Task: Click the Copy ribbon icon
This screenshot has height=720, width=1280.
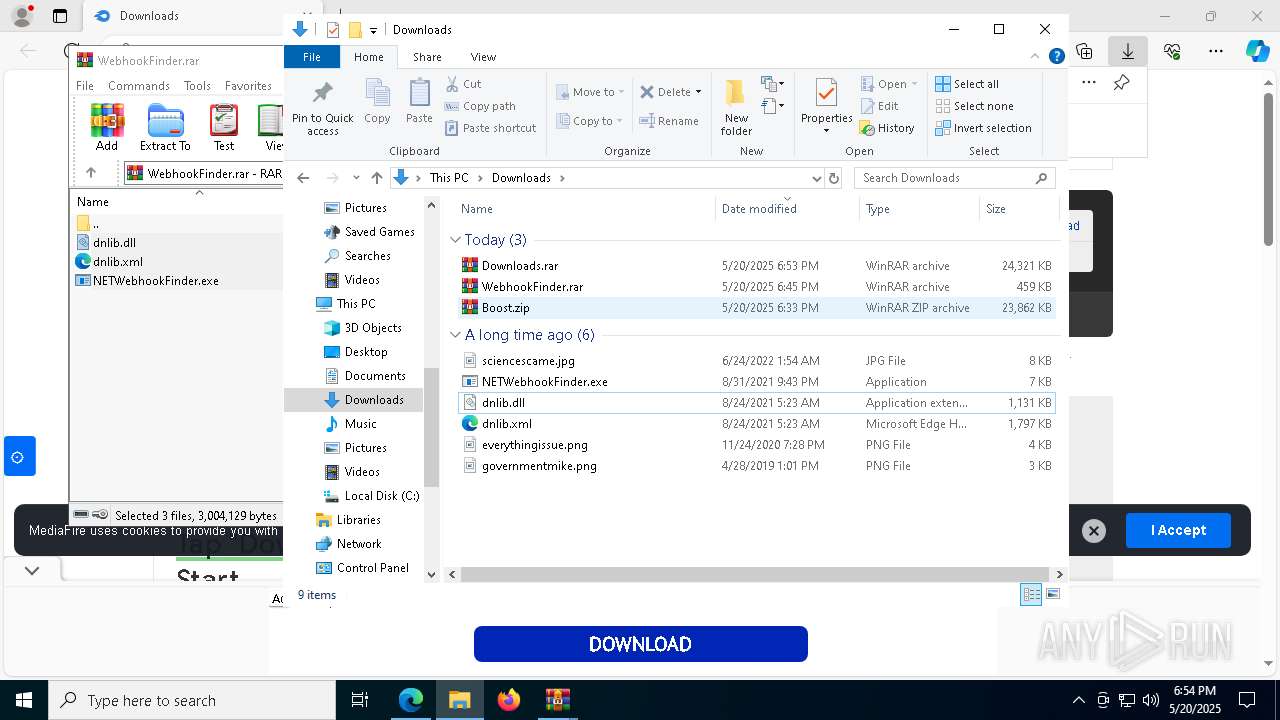Action: [x=377, y=102]
